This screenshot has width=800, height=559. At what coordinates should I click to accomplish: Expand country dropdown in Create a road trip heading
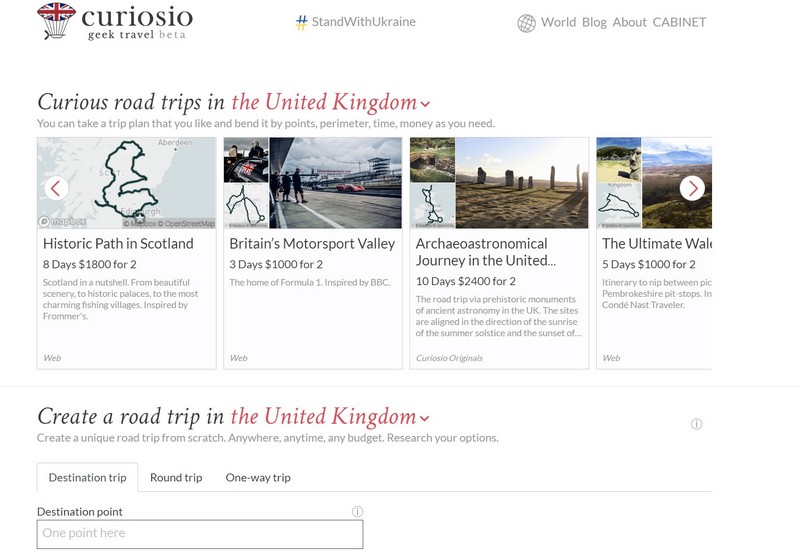click(425, 418)
